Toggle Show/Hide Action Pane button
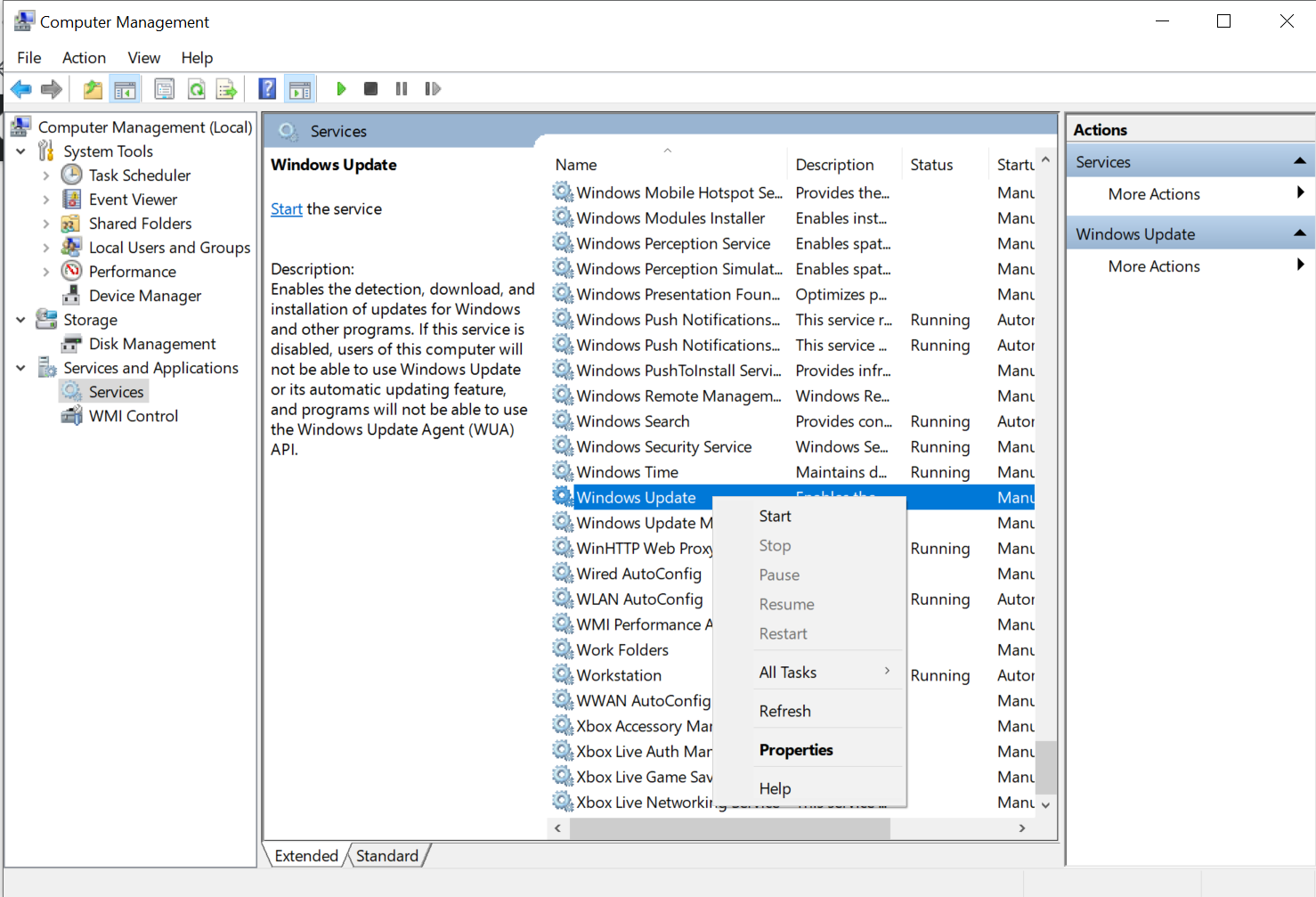The image size is (1316, 897). click(300, 89)
